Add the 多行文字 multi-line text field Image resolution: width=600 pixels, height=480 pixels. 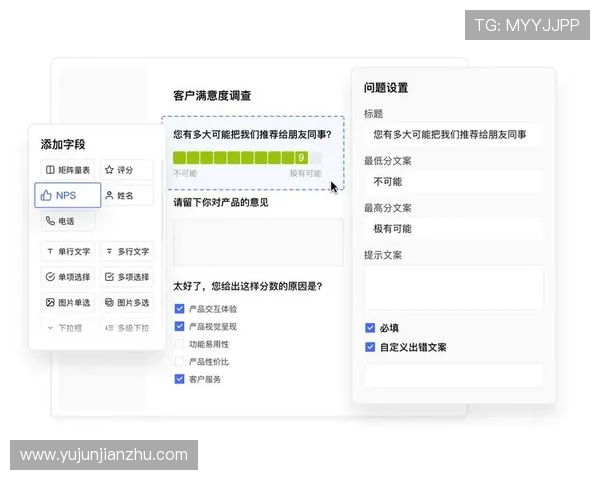point(127,251)
